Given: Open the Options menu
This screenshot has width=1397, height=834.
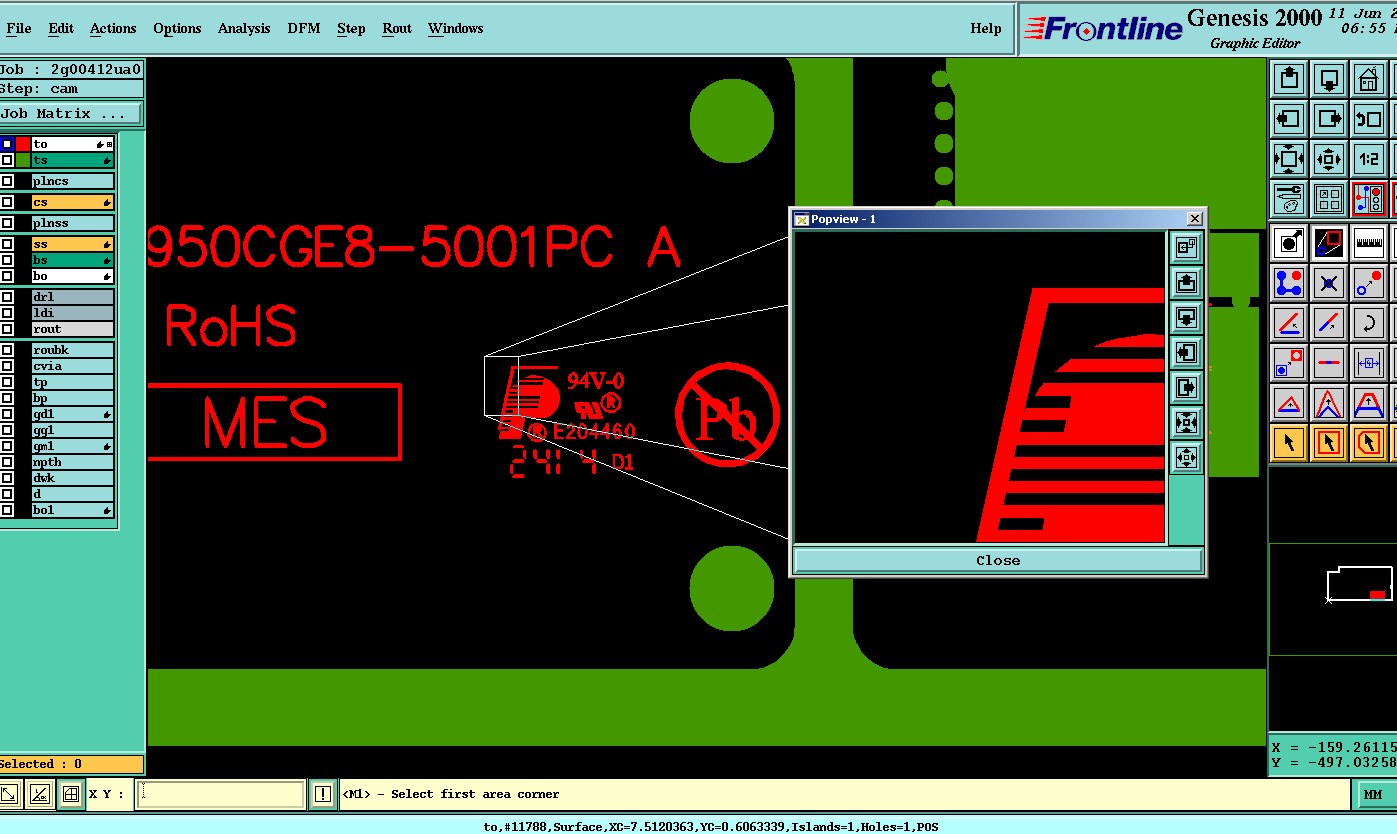Looking at the screenshot, I should [177, 28].
